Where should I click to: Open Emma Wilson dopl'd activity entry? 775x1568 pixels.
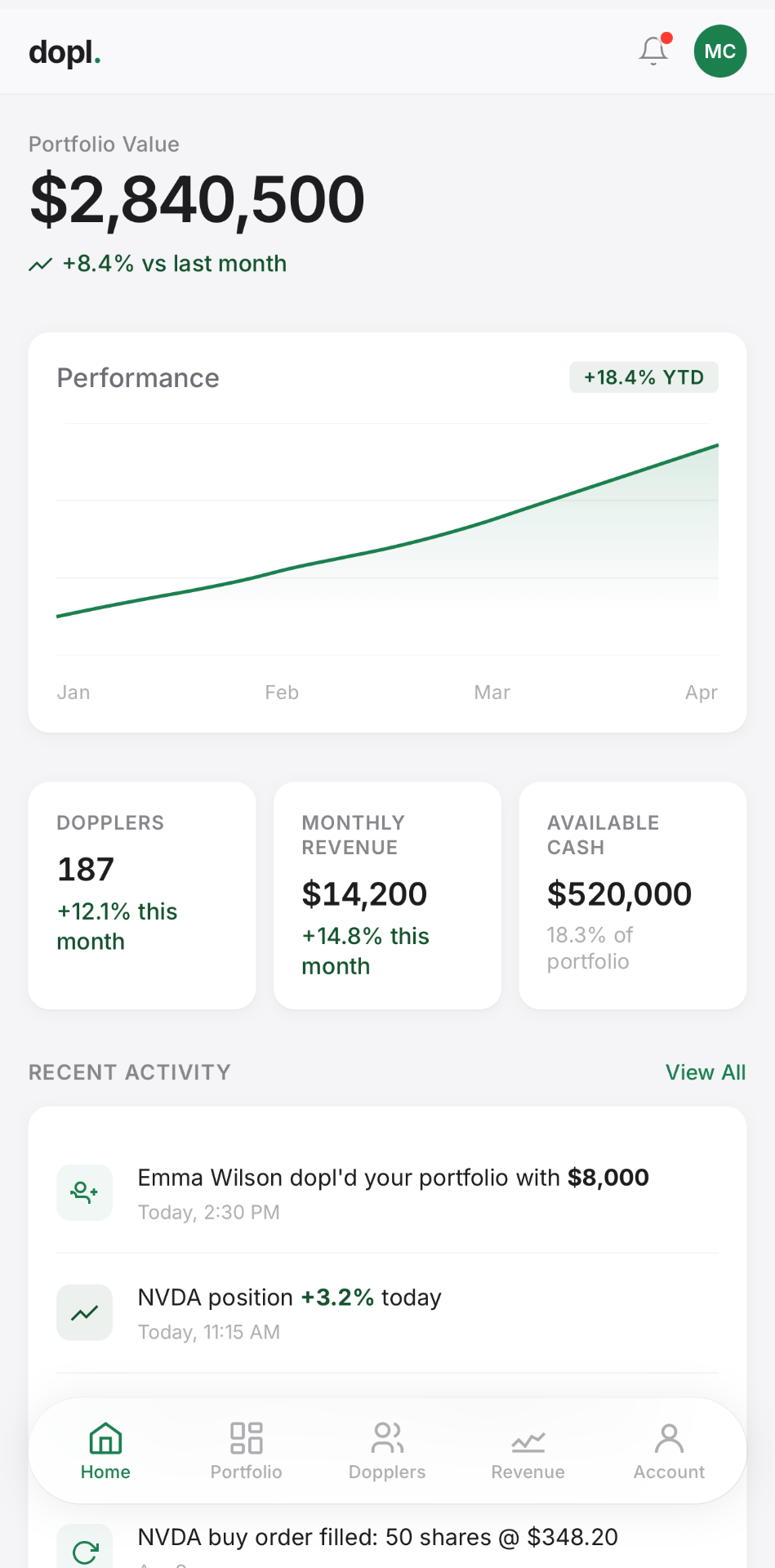[387, 1193]
